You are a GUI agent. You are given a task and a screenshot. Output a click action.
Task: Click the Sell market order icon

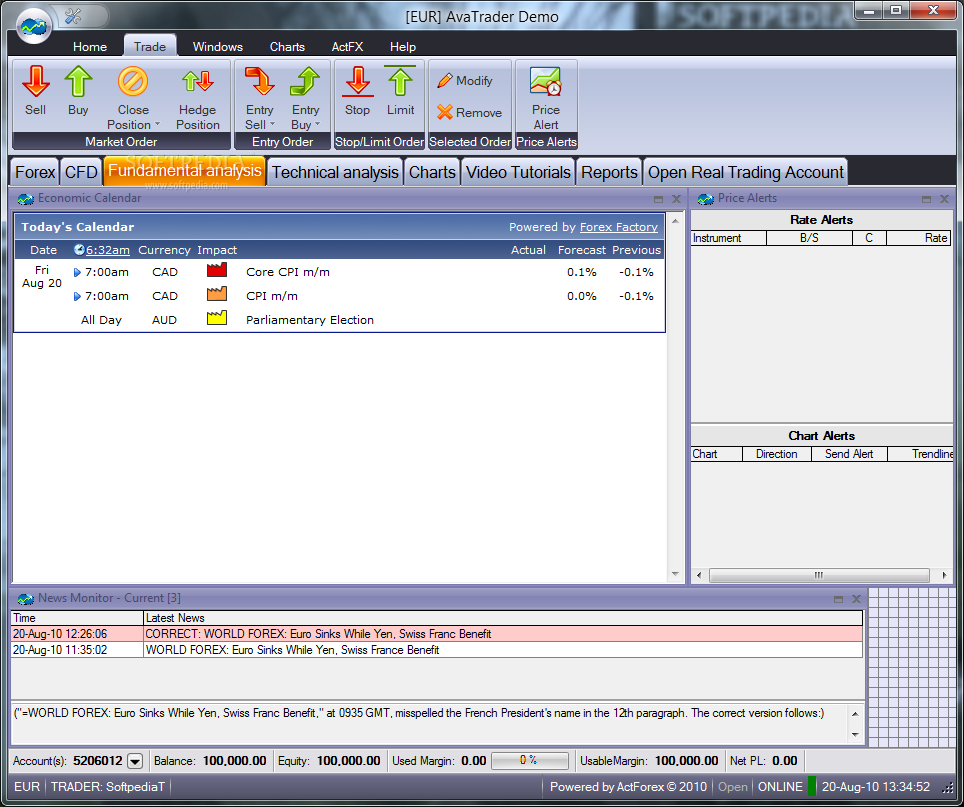point(36,90)
